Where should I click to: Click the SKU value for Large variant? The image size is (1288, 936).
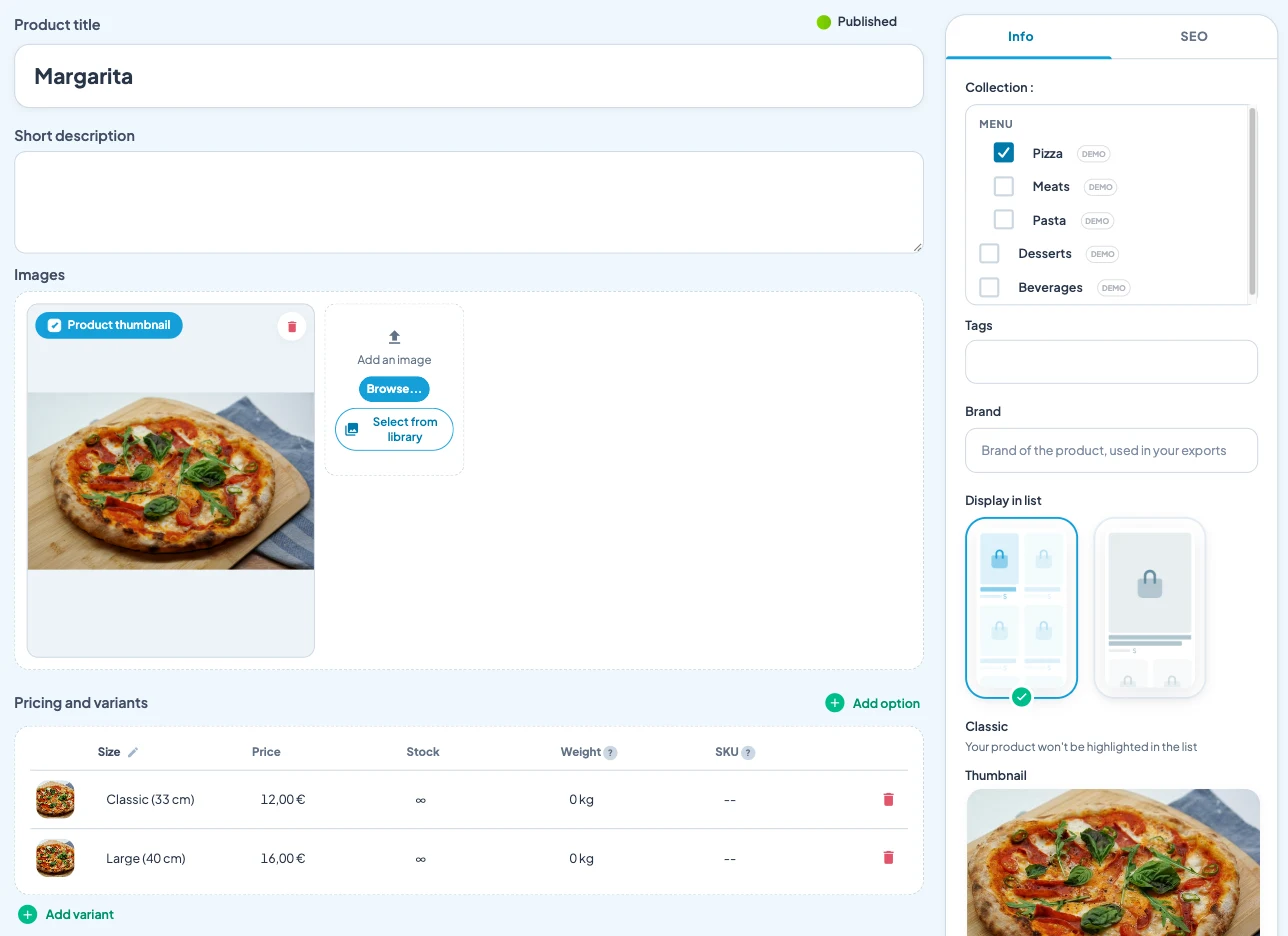pyautogui.click(x=730, y=858)
